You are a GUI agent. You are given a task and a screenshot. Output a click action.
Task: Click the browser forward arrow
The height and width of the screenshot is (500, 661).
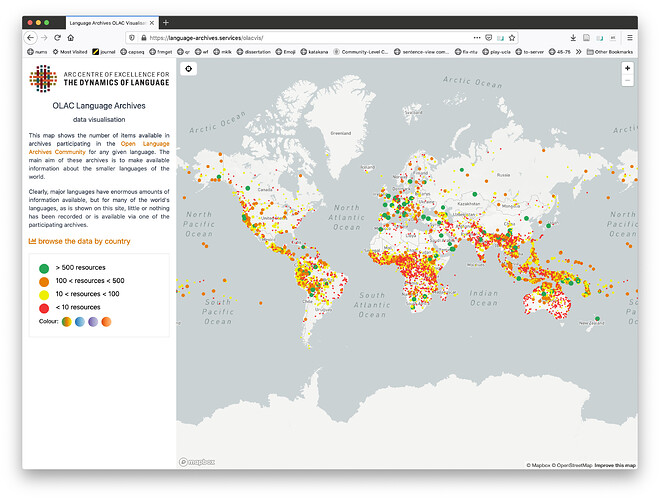(x=44, y=38)
